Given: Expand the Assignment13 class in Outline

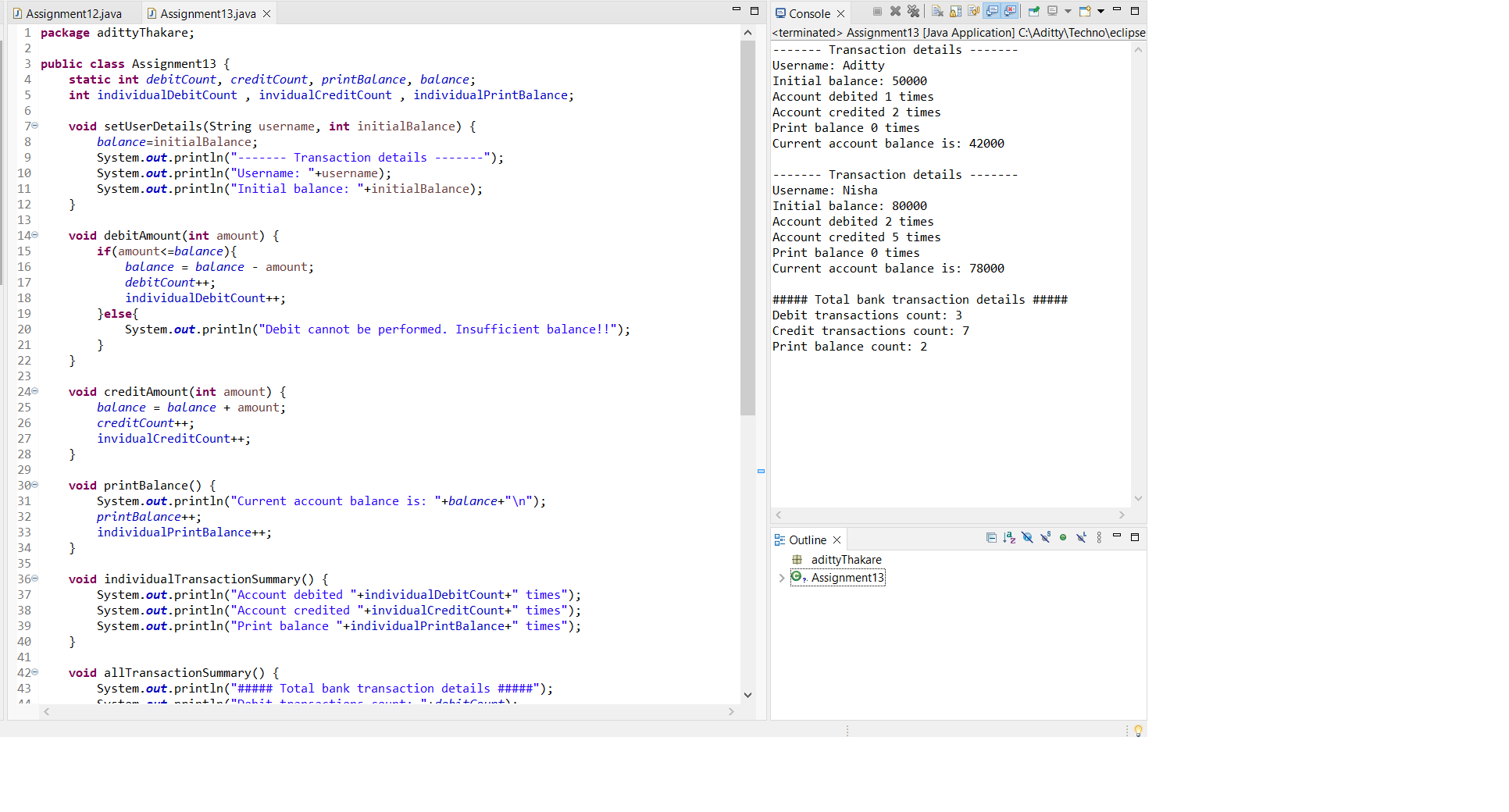Looking at the screenshot, I should (x=782, y=578).
